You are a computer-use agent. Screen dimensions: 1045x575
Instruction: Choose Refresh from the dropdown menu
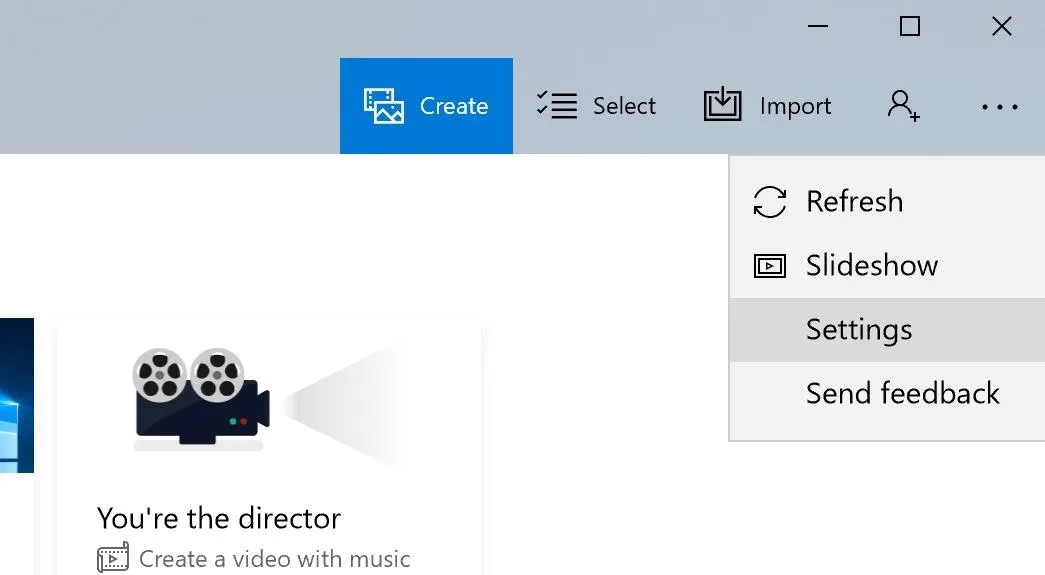tap(854, 201)
